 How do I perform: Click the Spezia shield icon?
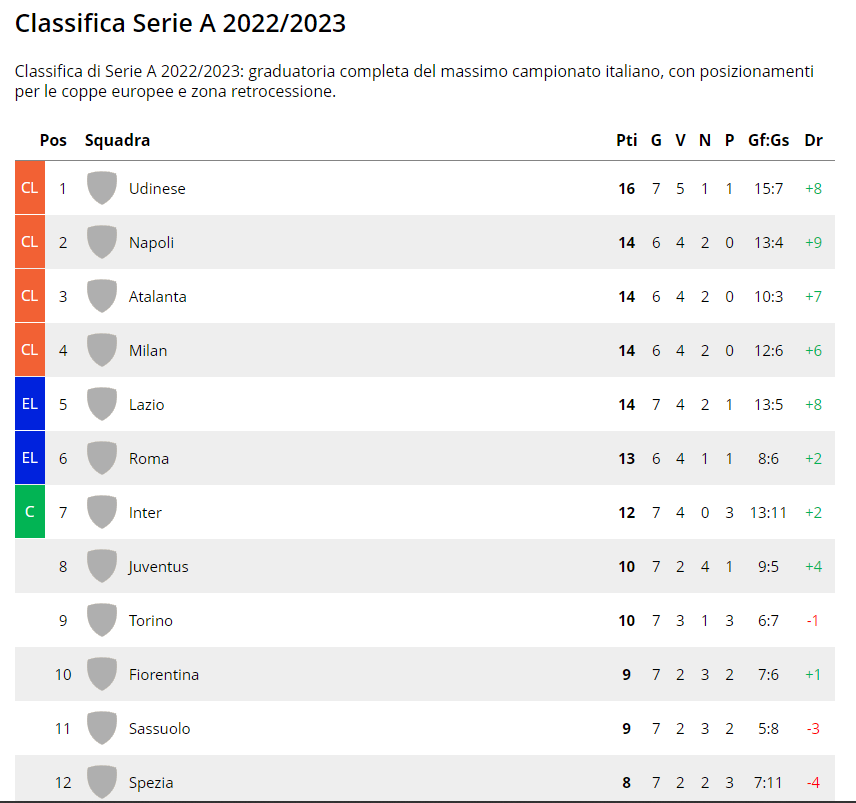point(102,782)
